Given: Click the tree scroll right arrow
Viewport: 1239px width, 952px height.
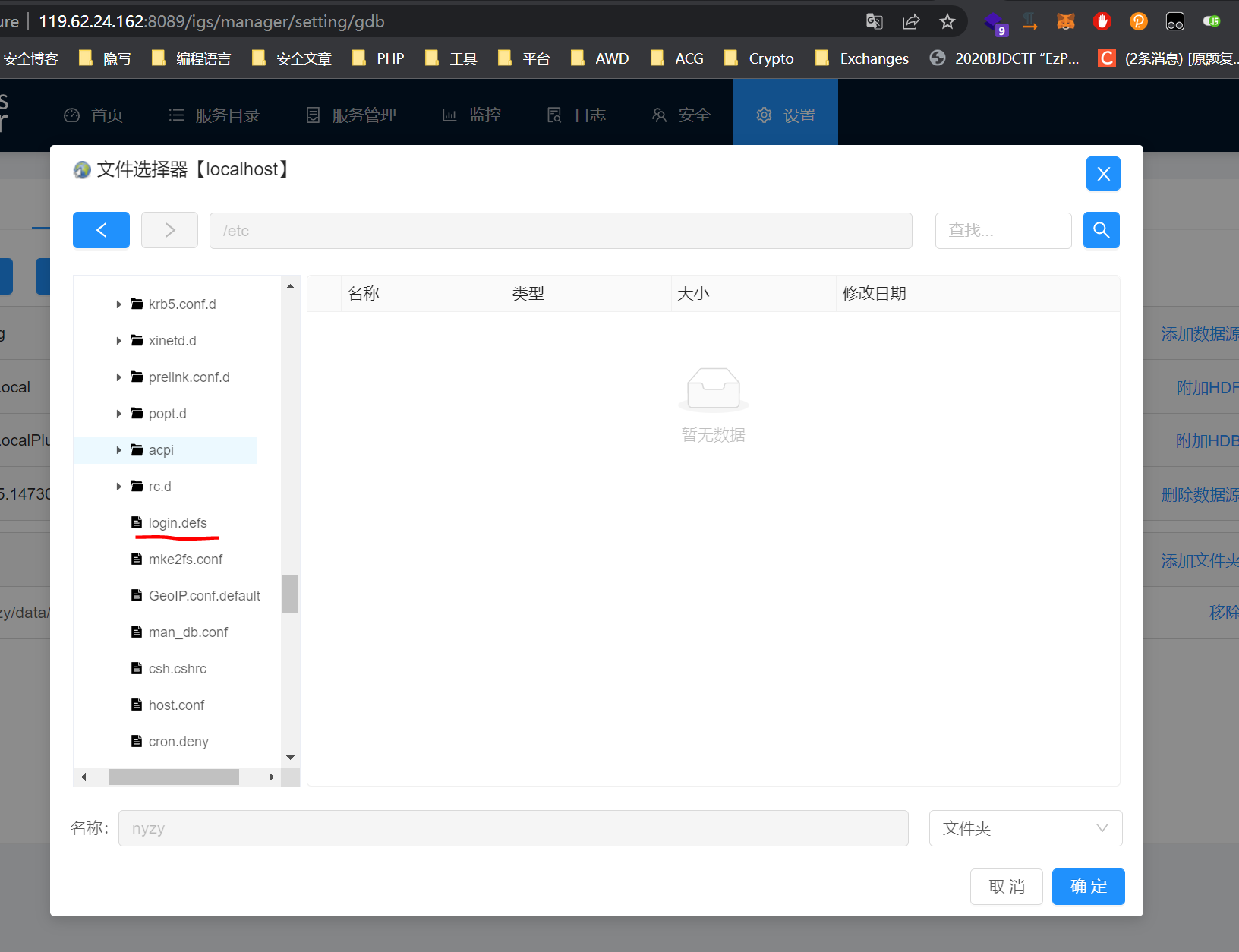Looking at the screenshot, I should coord(271,777).
